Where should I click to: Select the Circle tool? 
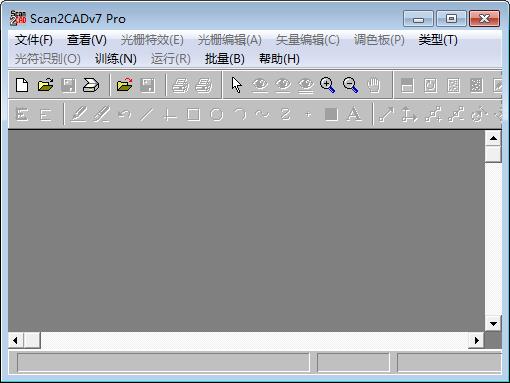217,115
